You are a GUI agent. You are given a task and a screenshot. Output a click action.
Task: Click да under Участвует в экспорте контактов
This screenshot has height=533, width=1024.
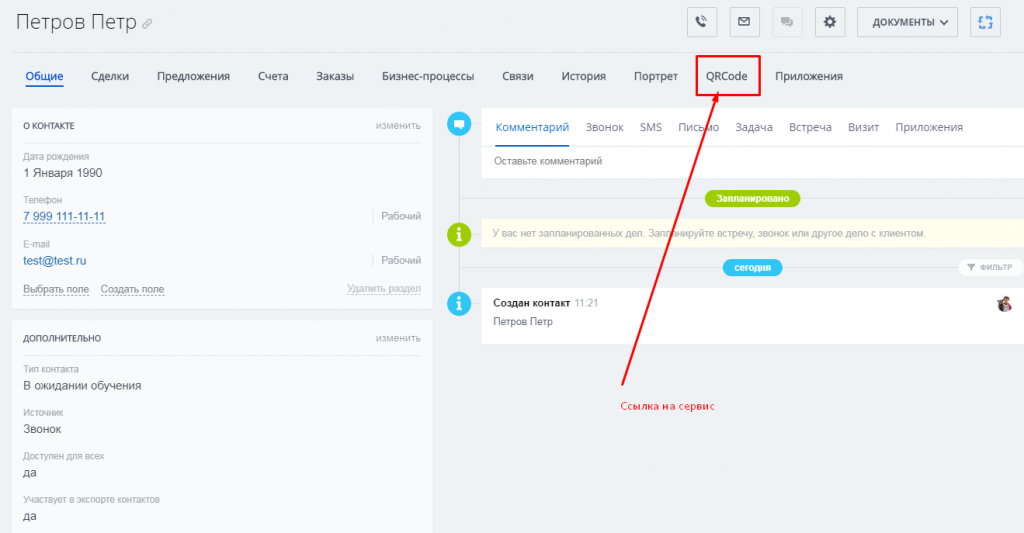pyautogui.click(x=30, y=516)
